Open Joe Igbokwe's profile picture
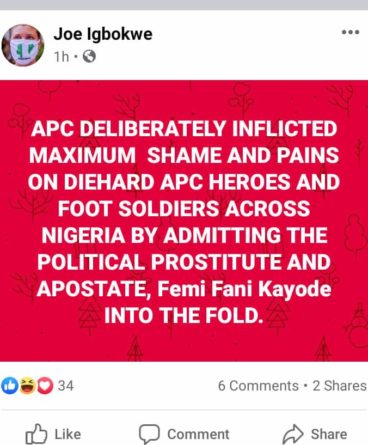 pos(23,45)
